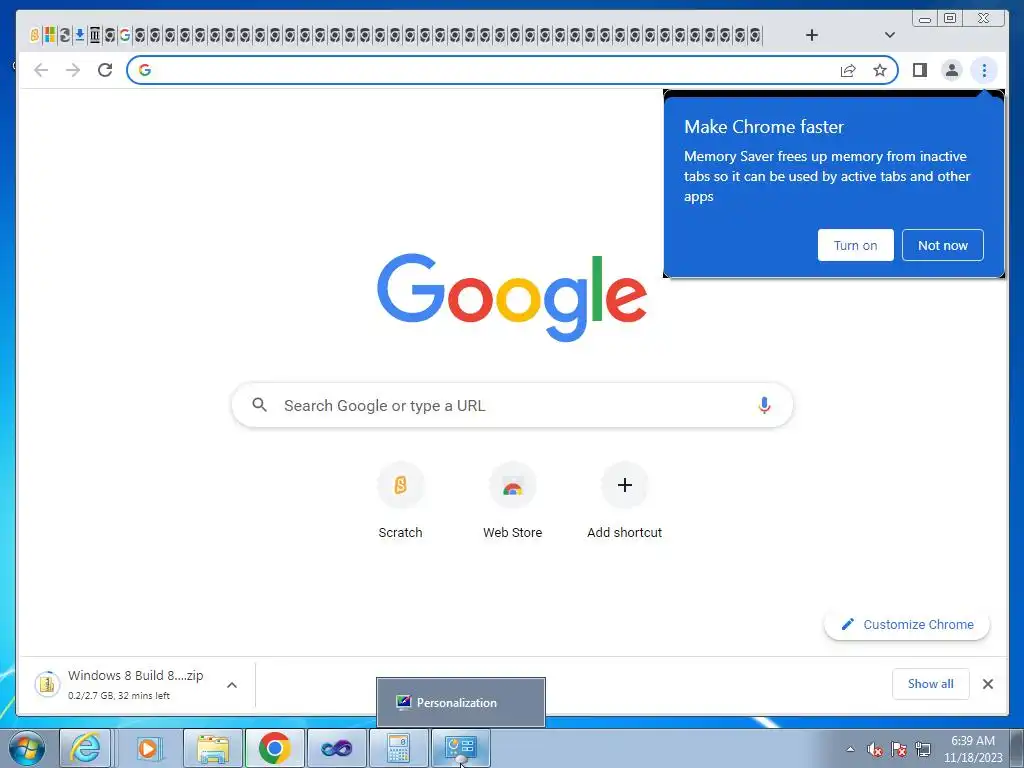Close the downloads bar
Viewport: 1024px width, 768px height.
(x=987, y=684)
